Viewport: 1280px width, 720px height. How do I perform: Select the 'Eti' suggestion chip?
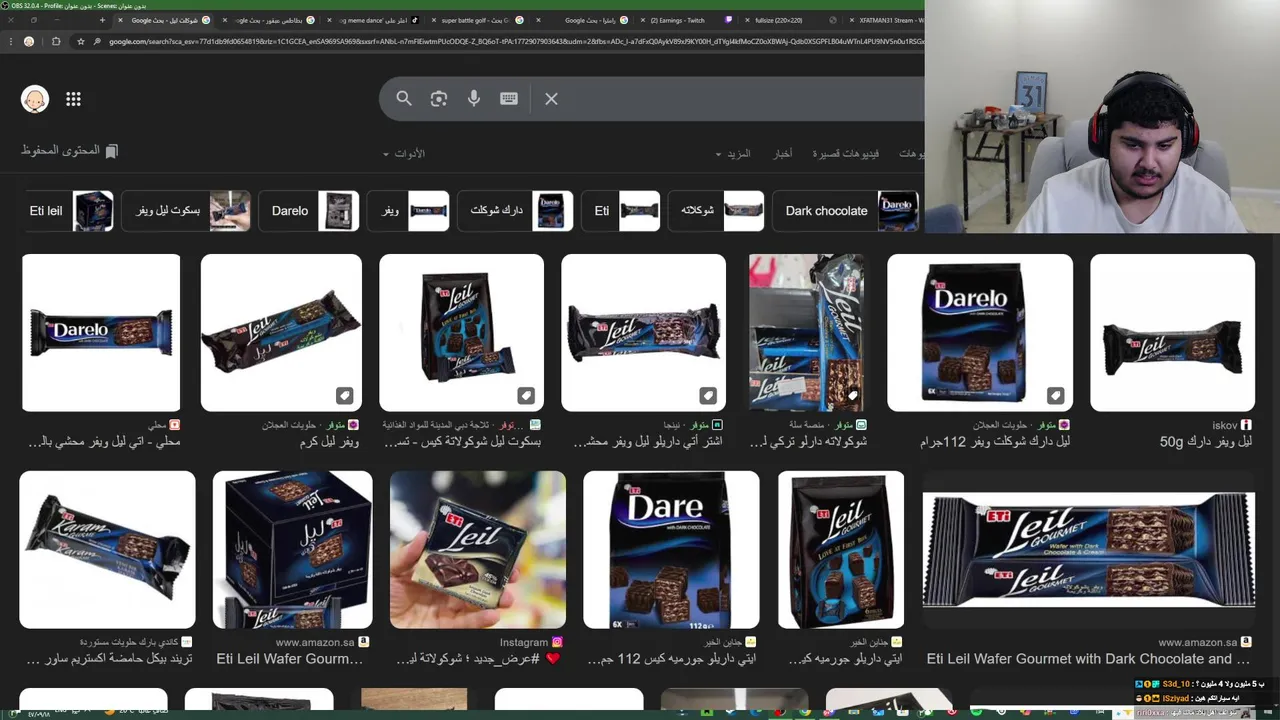tap(620, 211)
